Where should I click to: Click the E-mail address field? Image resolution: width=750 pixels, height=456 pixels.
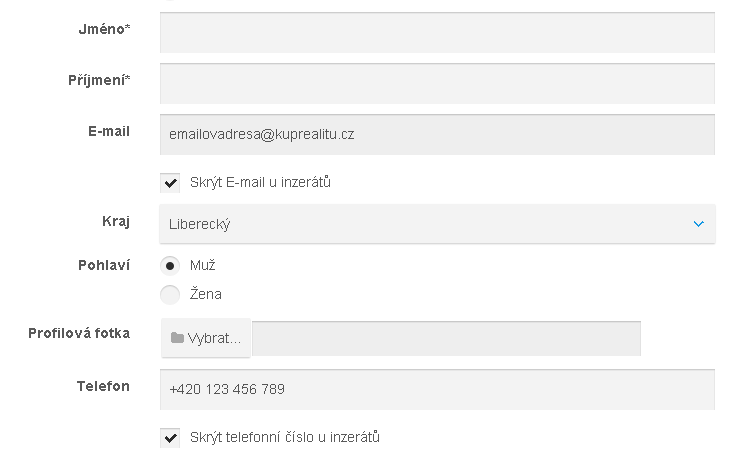436,135
